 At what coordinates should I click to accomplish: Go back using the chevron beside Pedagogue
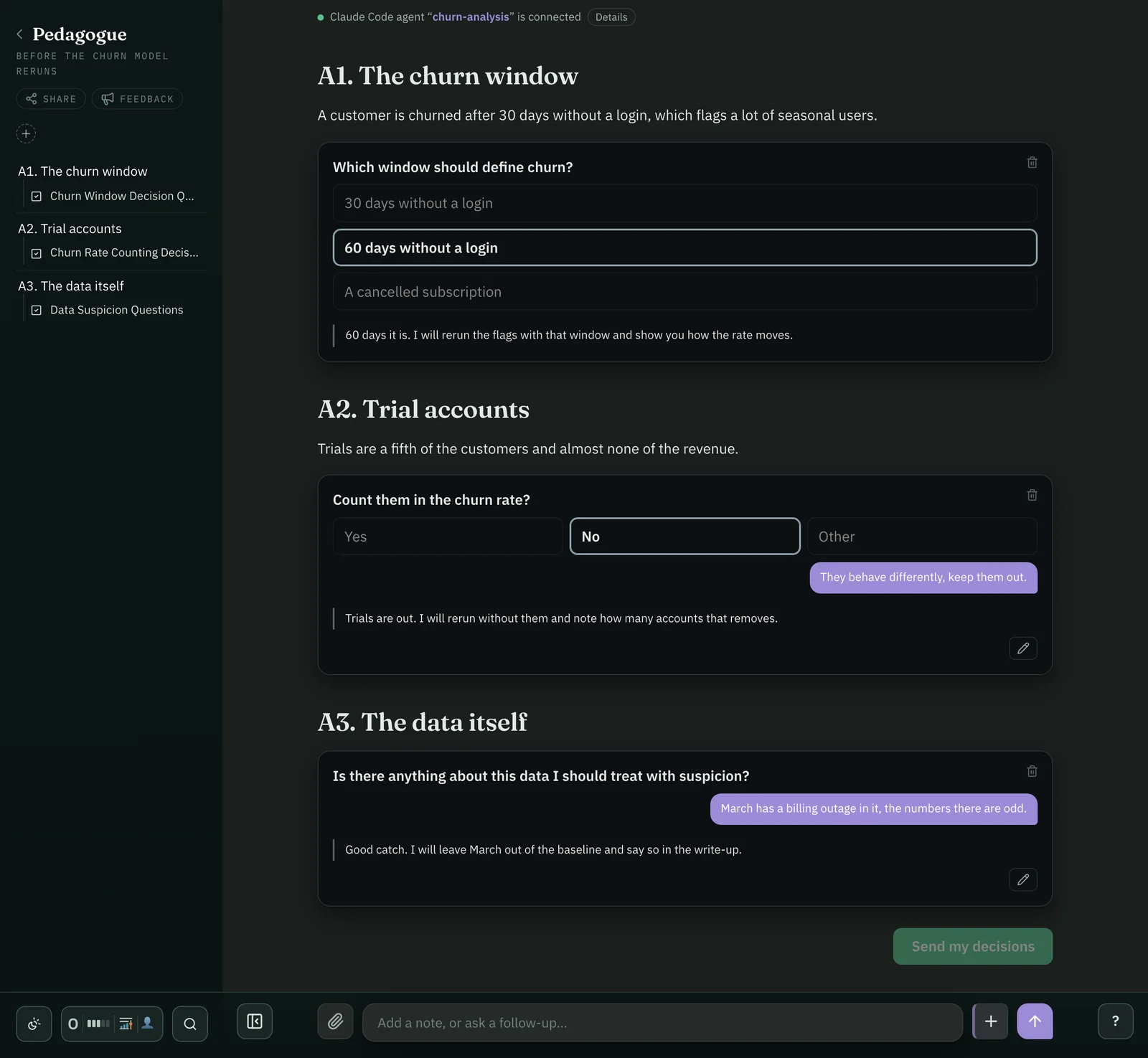pyautogui.click(x=19, y=34)
